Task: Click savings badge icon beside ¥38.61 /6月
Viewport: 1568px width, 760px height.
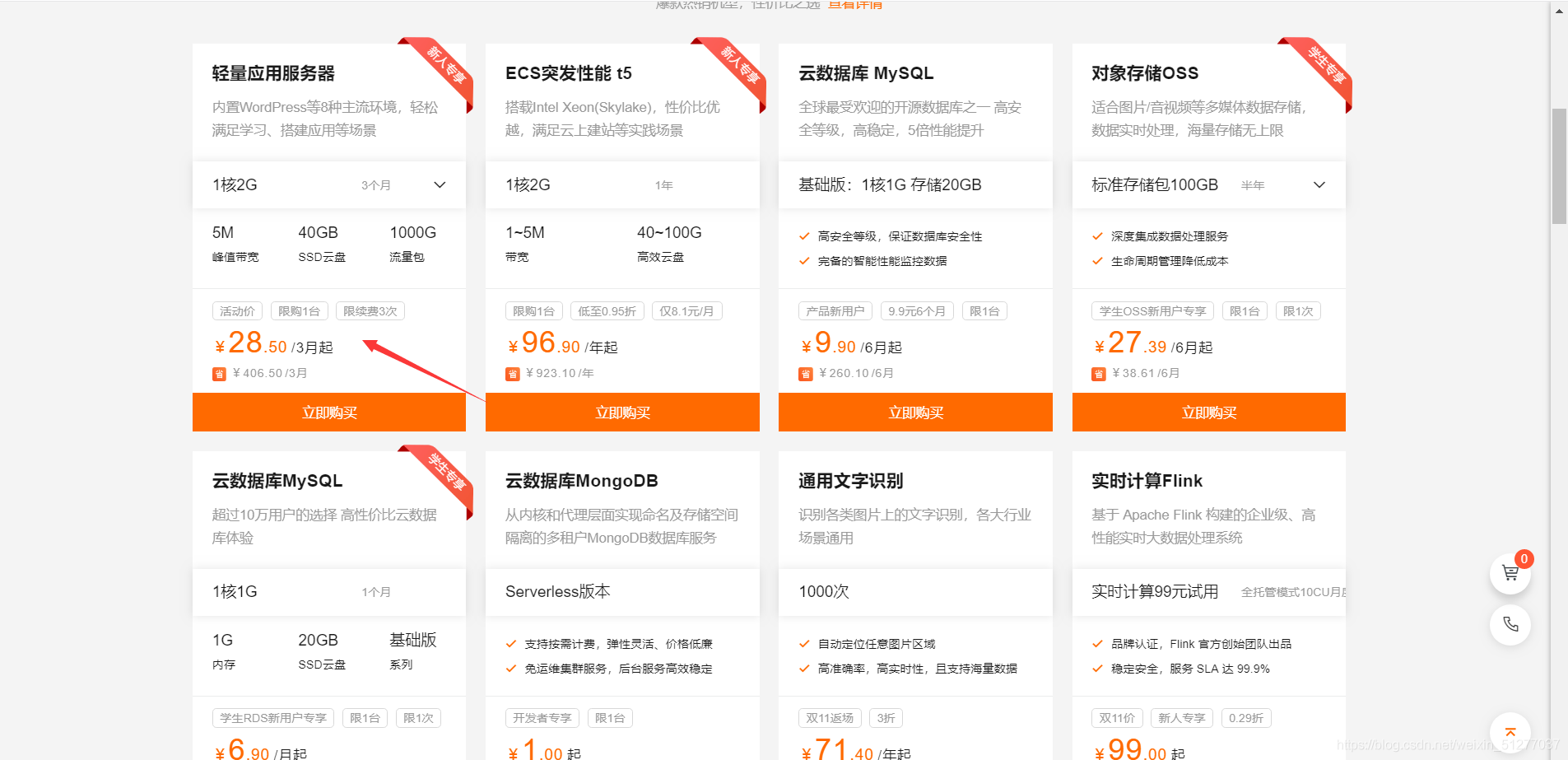Action: 1099,374
